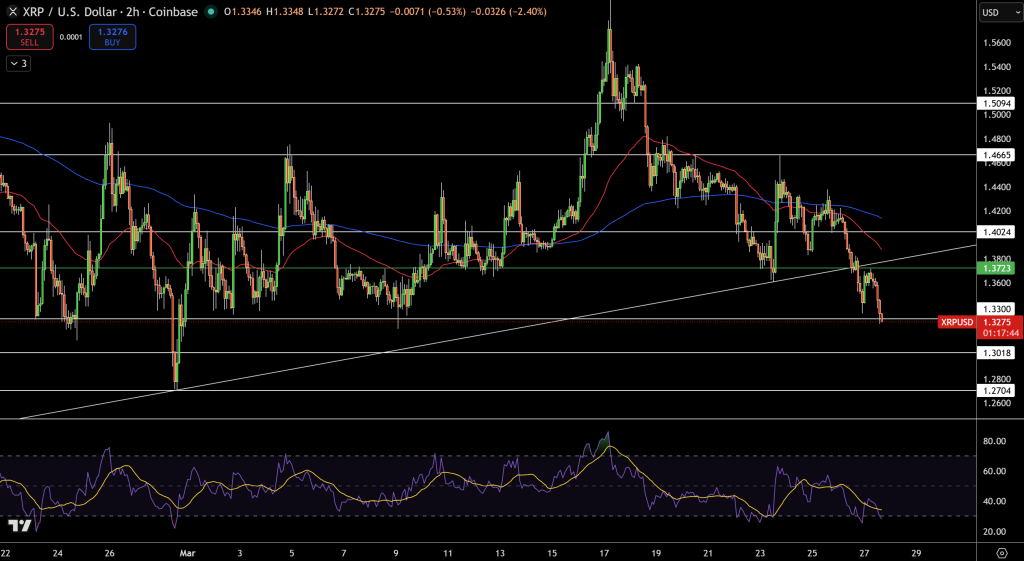This screenshot has height=561, width=1024.
Task: Click the spread value 0.0001
Action: pyautogui.click(x=71, y=37)
